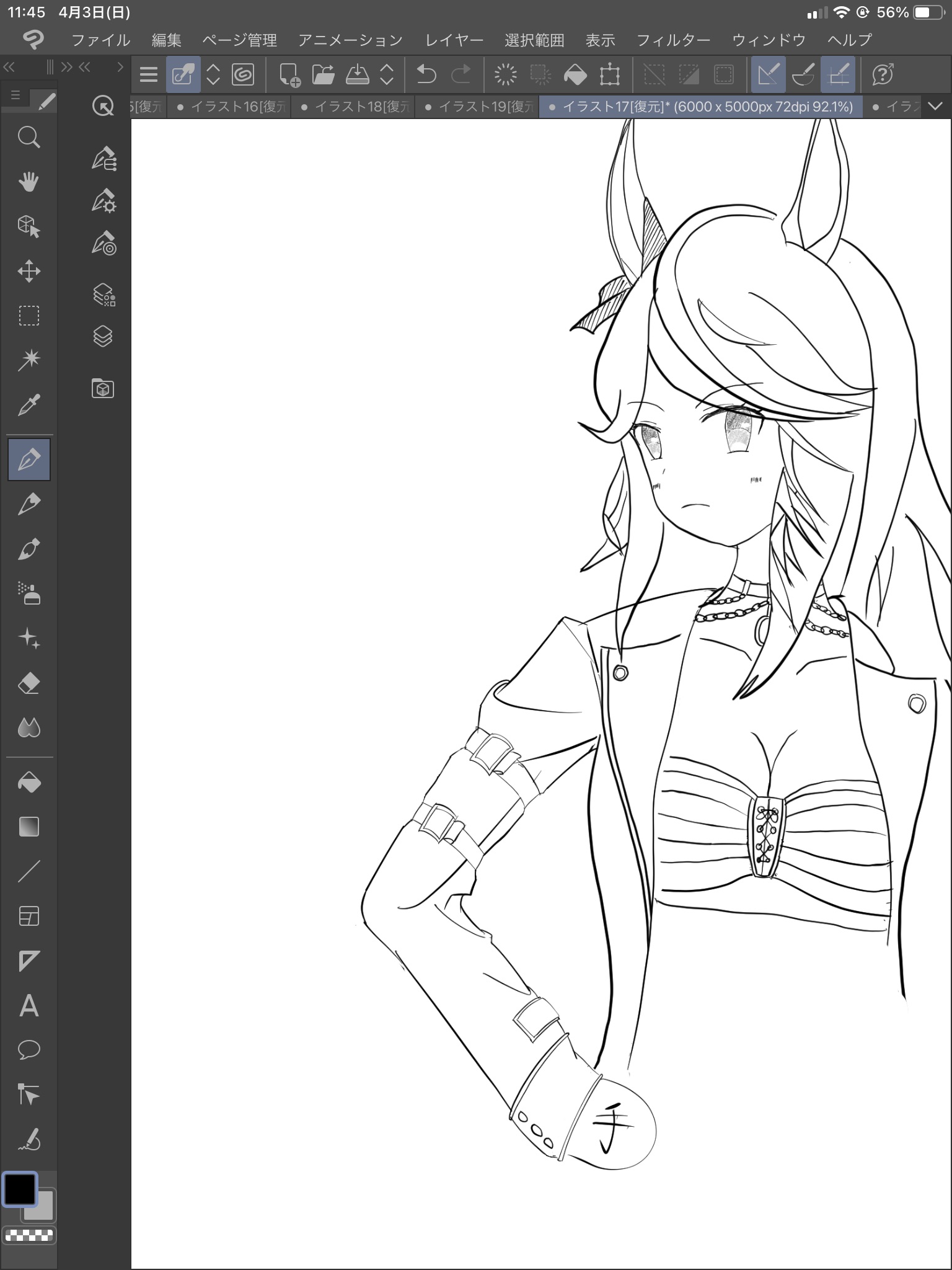
Task: Select the Gradient tool
Action: point(29,827)
